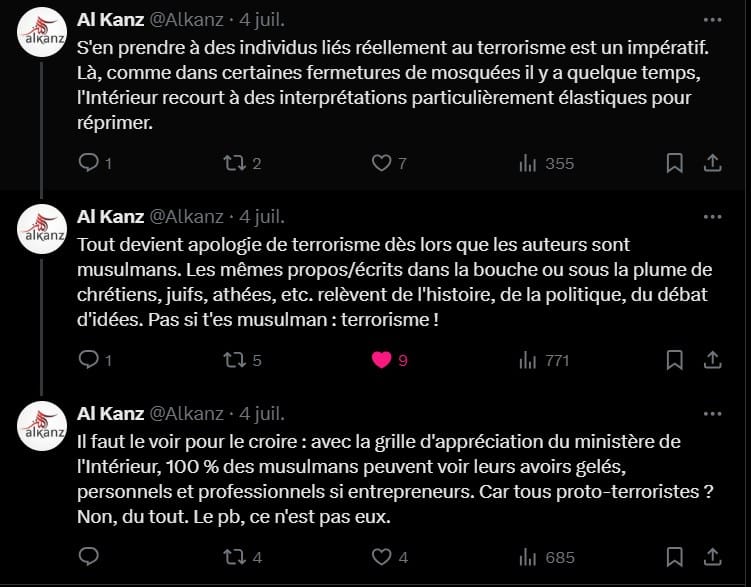Bookmark the first tweet
The image size is (751, 587).
[x=674, y=163]
